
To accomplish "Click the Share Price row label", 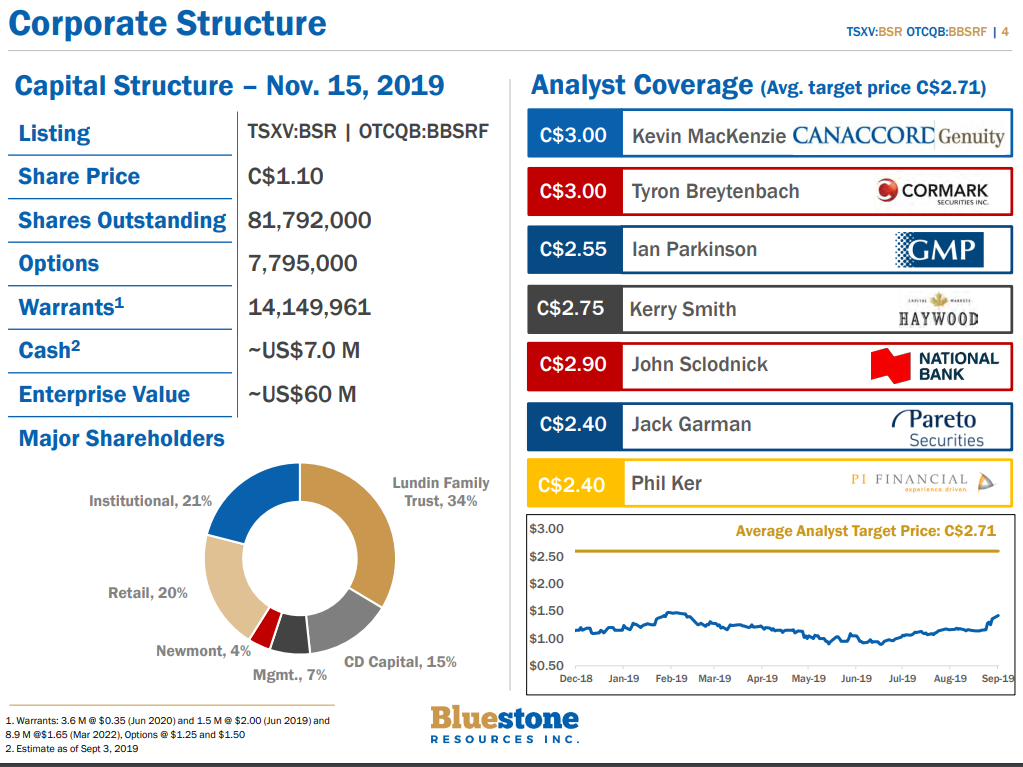I will tap(79, 176).
